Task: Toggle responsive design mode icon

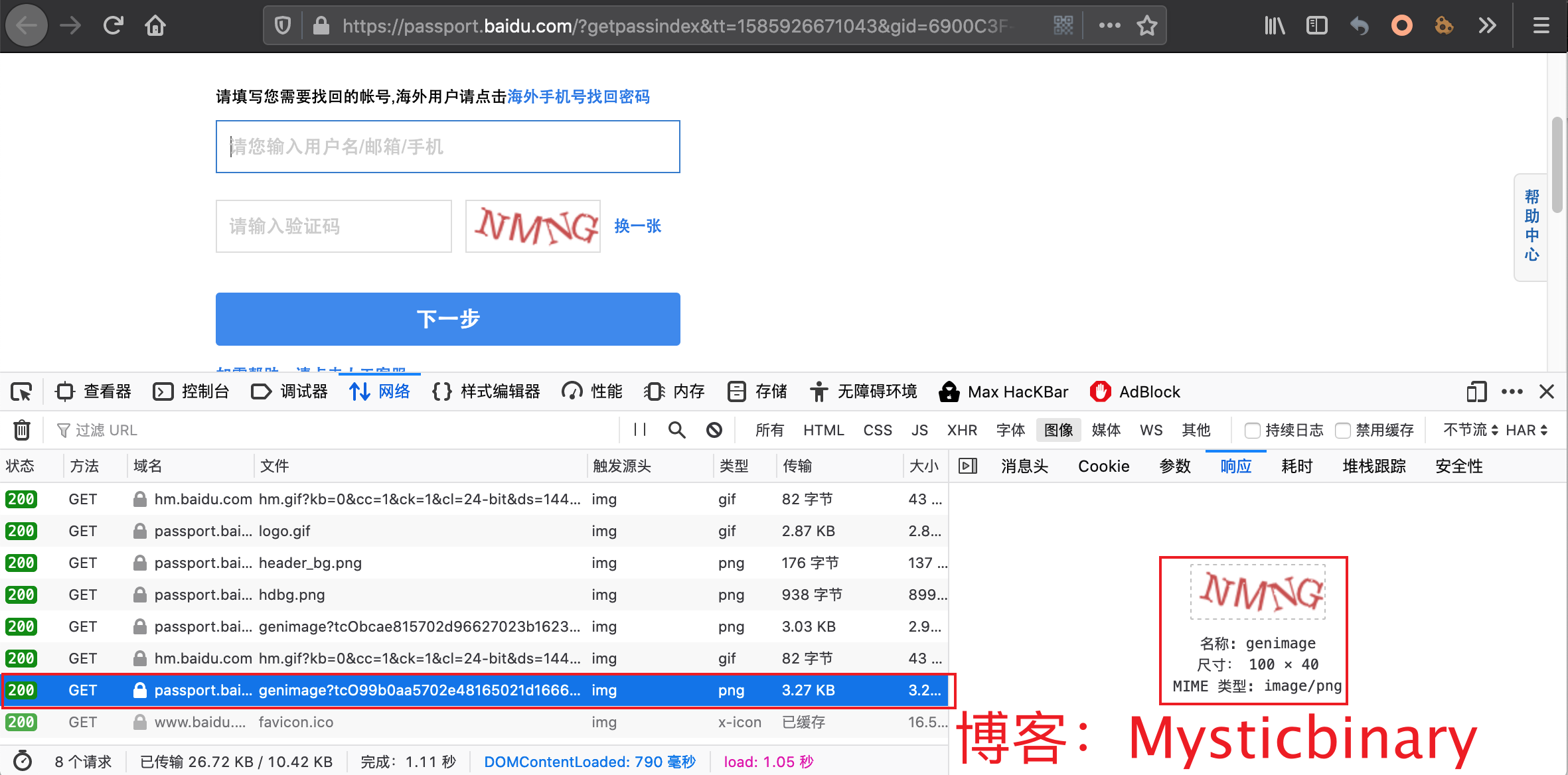Action: tap(1476, 392)
